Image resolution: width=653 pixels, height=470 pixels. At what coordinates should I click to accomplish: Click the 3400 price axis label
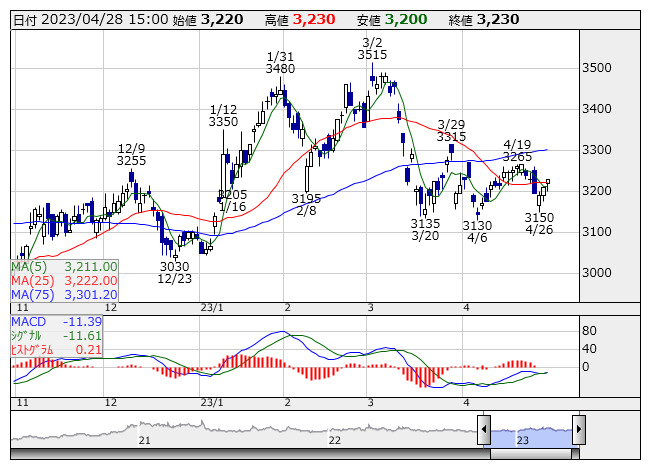click(597, 109)
